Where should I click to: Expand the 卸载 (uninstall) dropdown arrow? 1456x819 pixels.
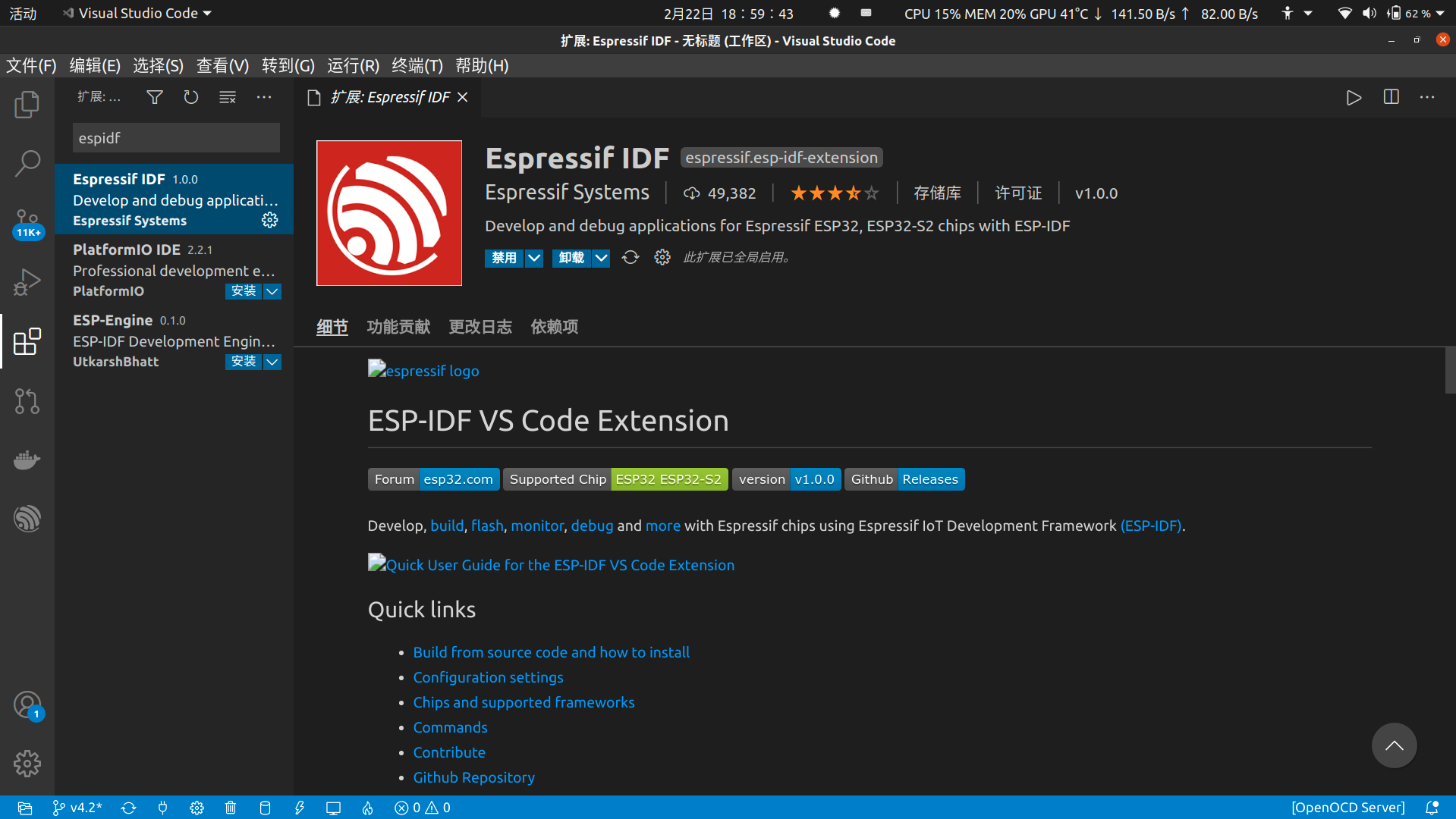[x=601, y=258]
